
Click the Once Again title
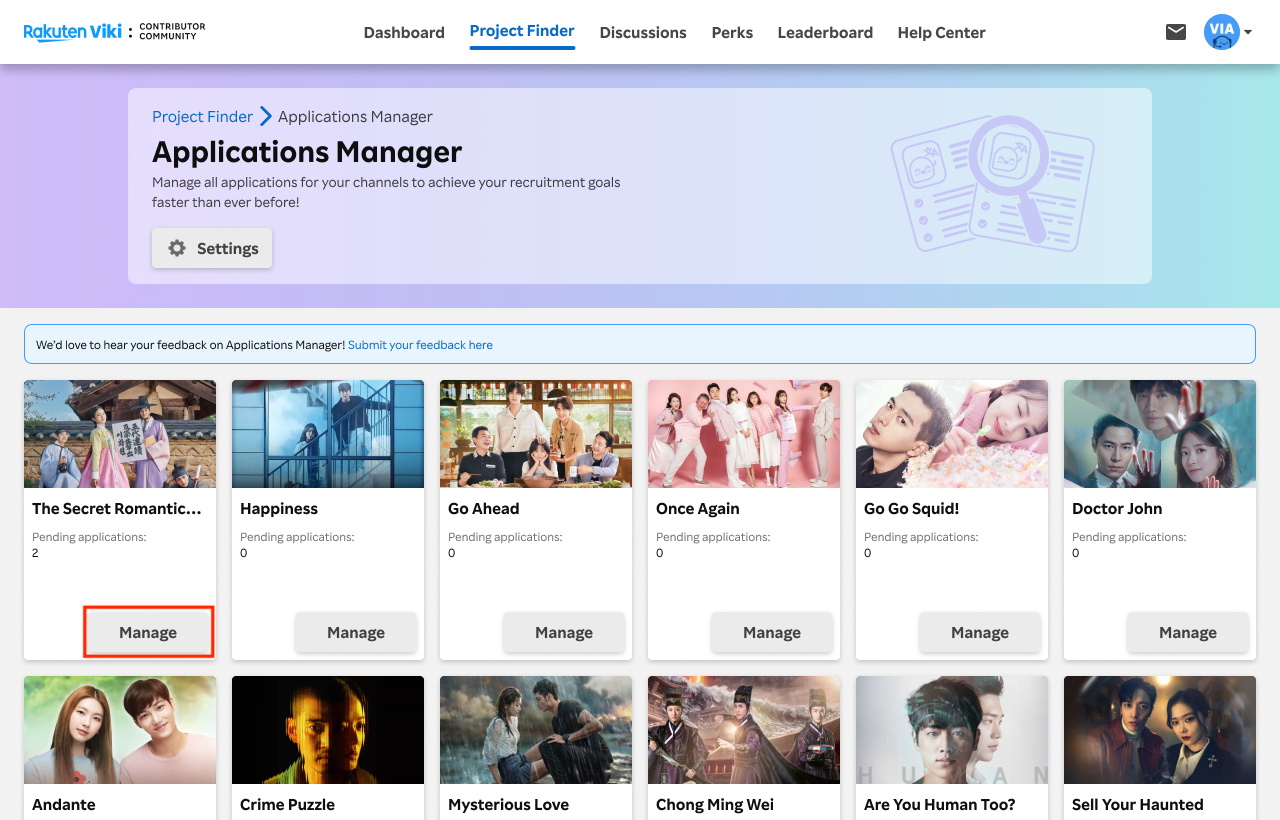point(697,508)
